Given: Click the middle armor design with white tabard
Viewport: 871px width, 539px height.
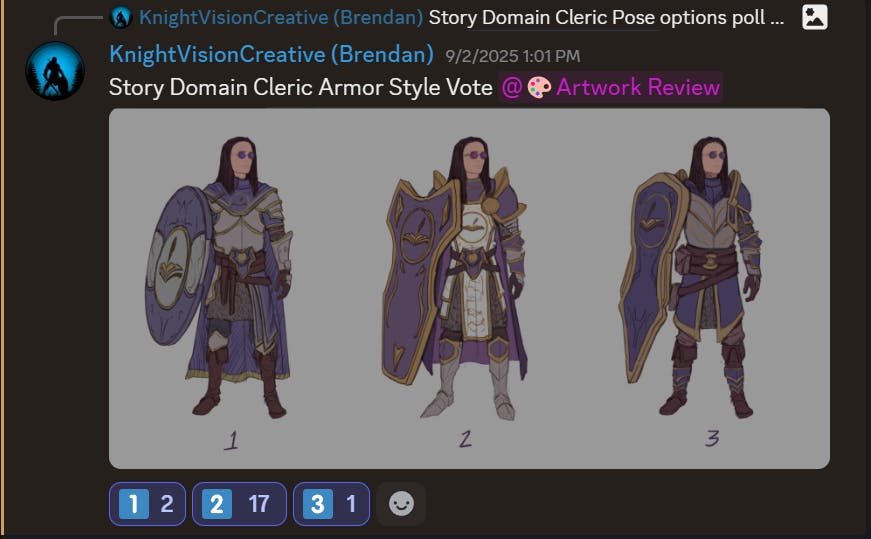Looking at the screenshot, I should click(455, 278).
